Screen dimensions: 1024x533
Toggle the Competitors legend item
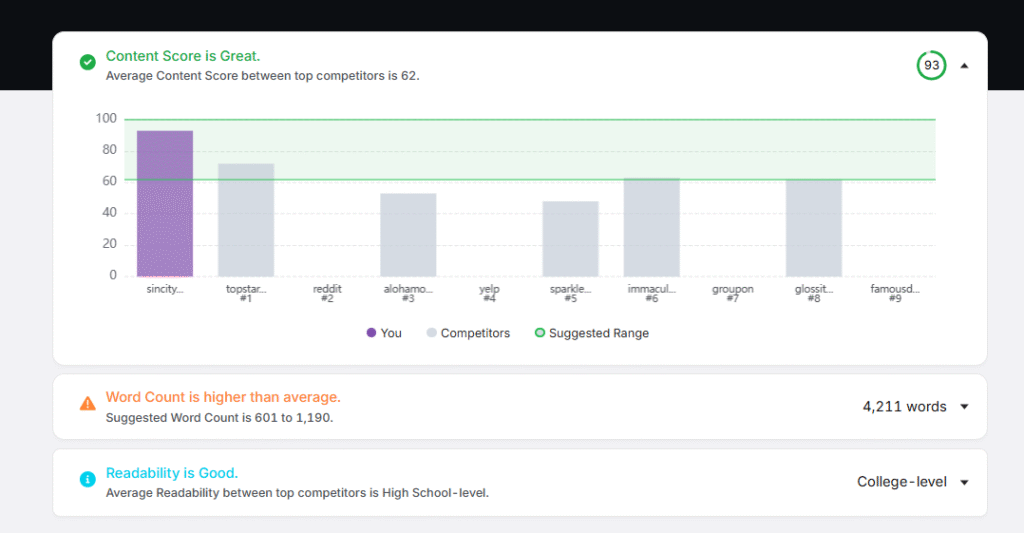pyautogui.click(x=468, y=333)
